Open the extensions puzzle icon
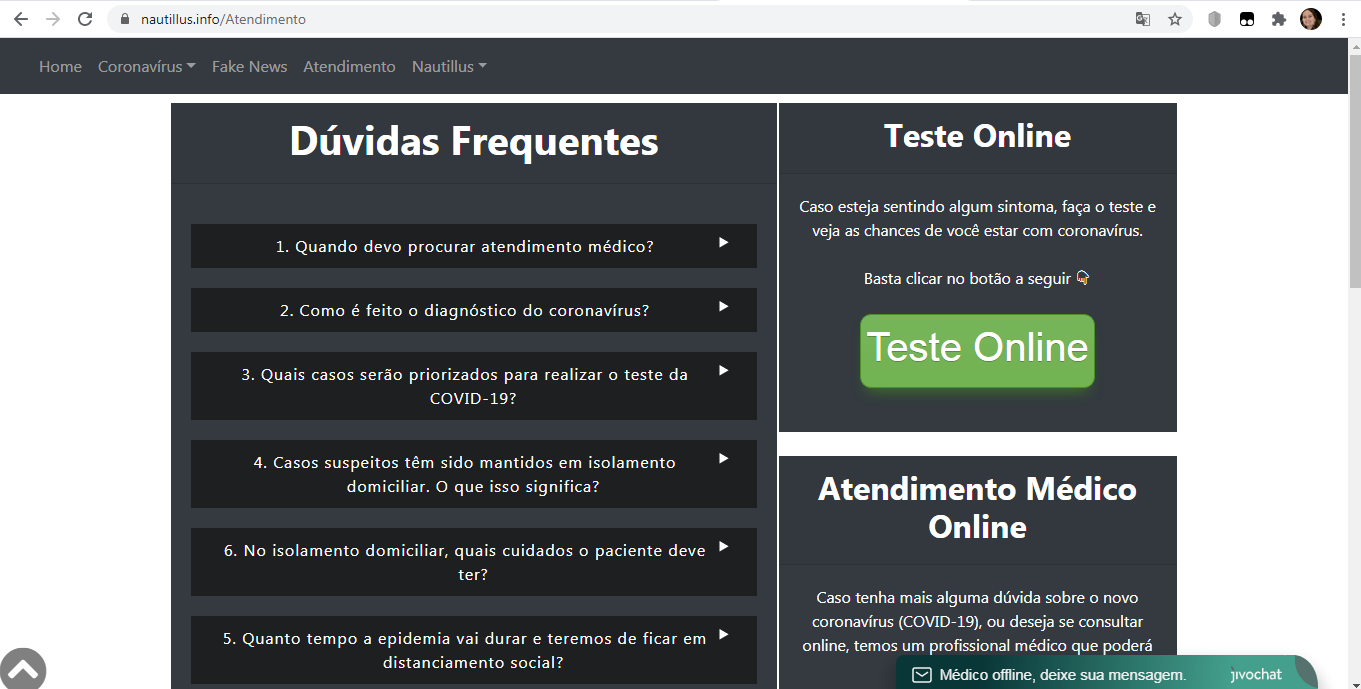This screenshot has width=1361, height=689. [x=1278, y=19]
